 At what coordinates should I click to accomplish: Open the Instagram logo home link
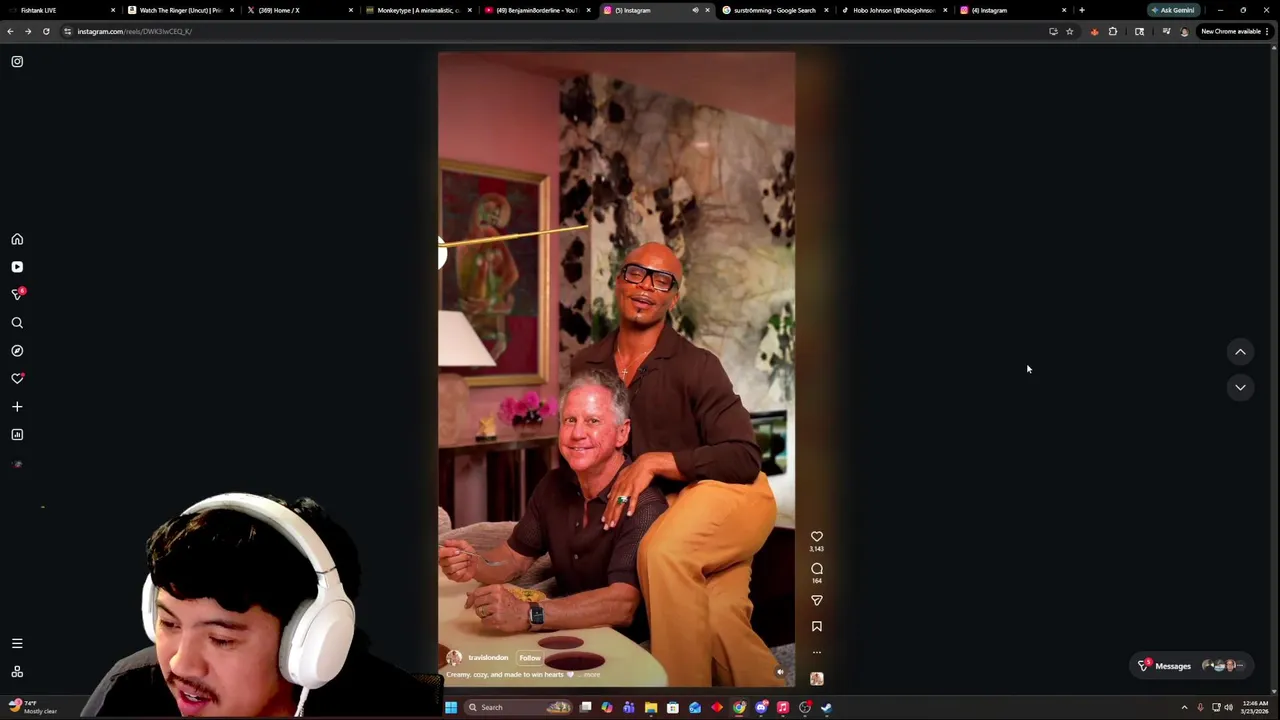coord(17,62)
